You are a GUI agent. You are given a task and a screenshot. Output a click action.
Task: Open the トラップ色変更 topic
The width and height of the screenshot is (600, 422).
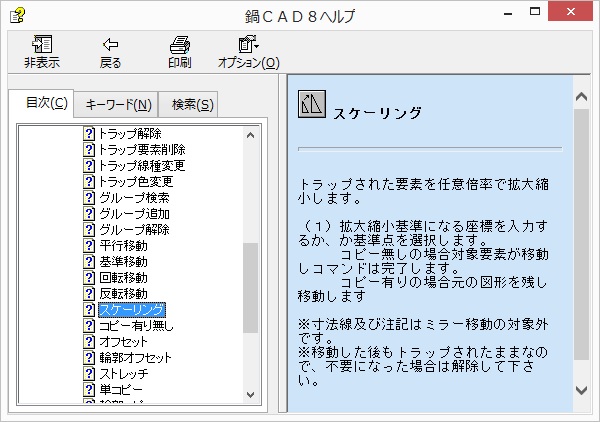pos(136,181)
